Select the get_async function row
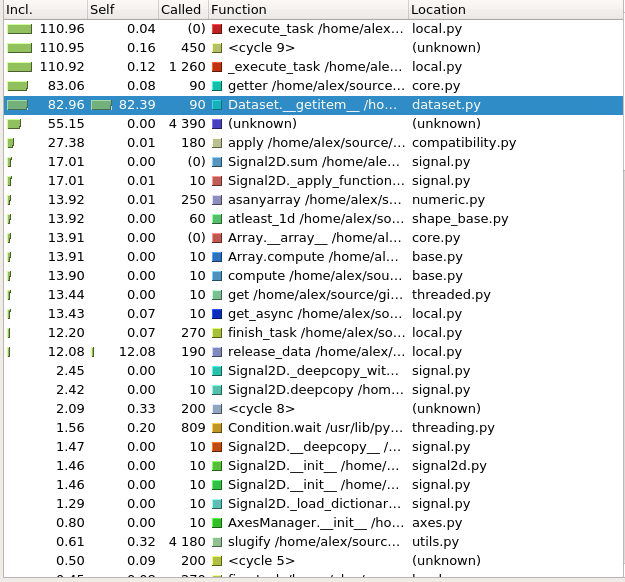The image size is (625, 582). pyautogui.click(x=313, y=314)
